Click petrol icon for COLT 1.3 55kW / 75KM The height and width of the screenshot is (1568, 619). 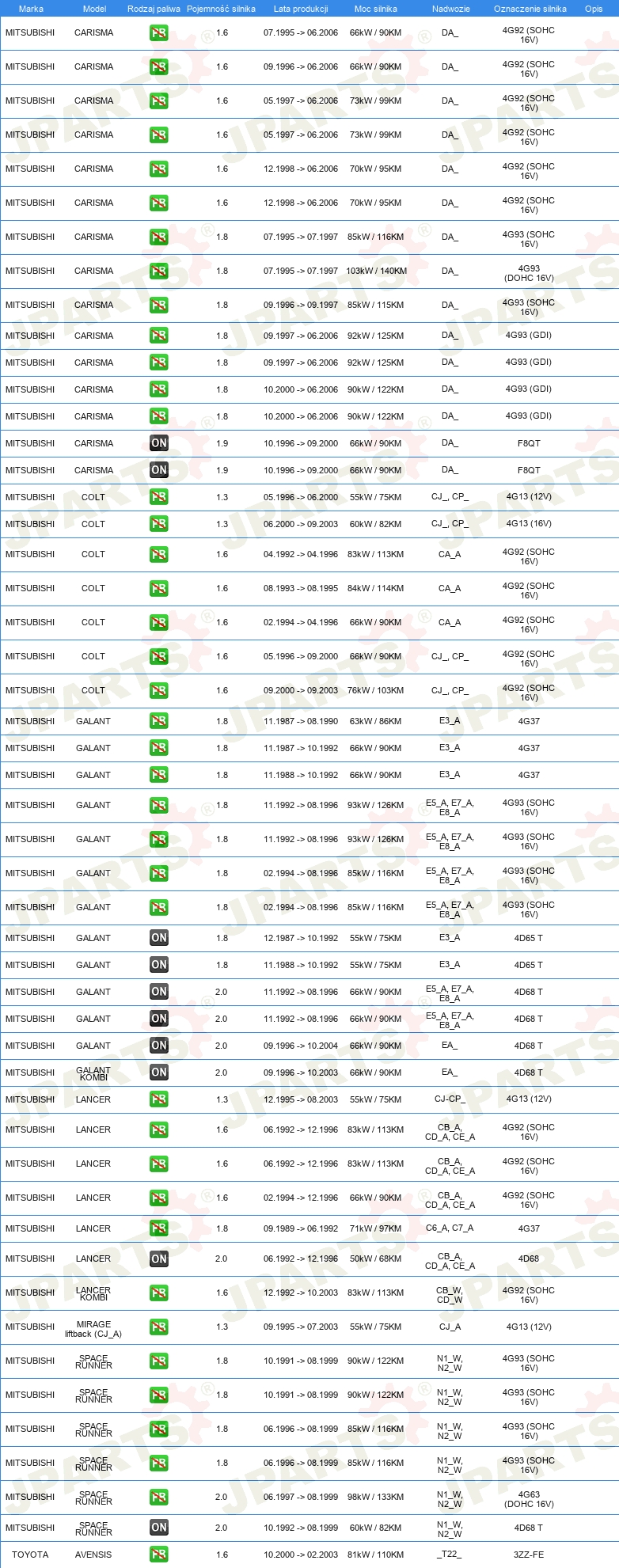pos(158,497)
